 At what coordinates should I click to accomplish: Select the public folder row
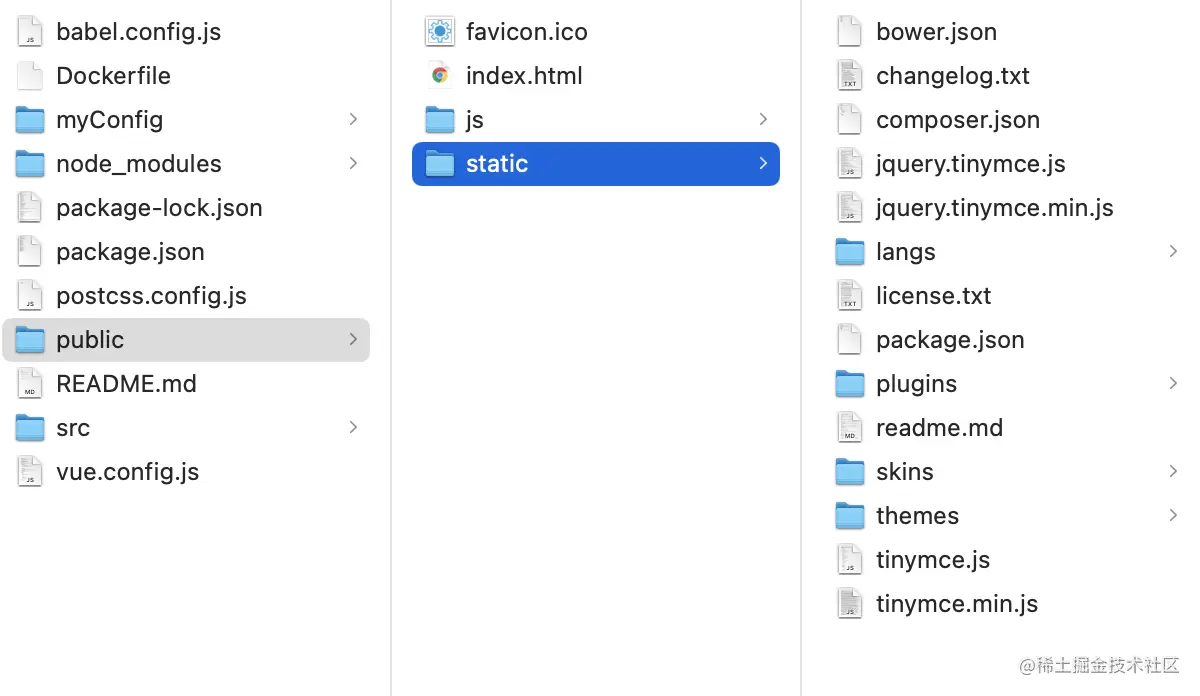(x=186, y=340)
